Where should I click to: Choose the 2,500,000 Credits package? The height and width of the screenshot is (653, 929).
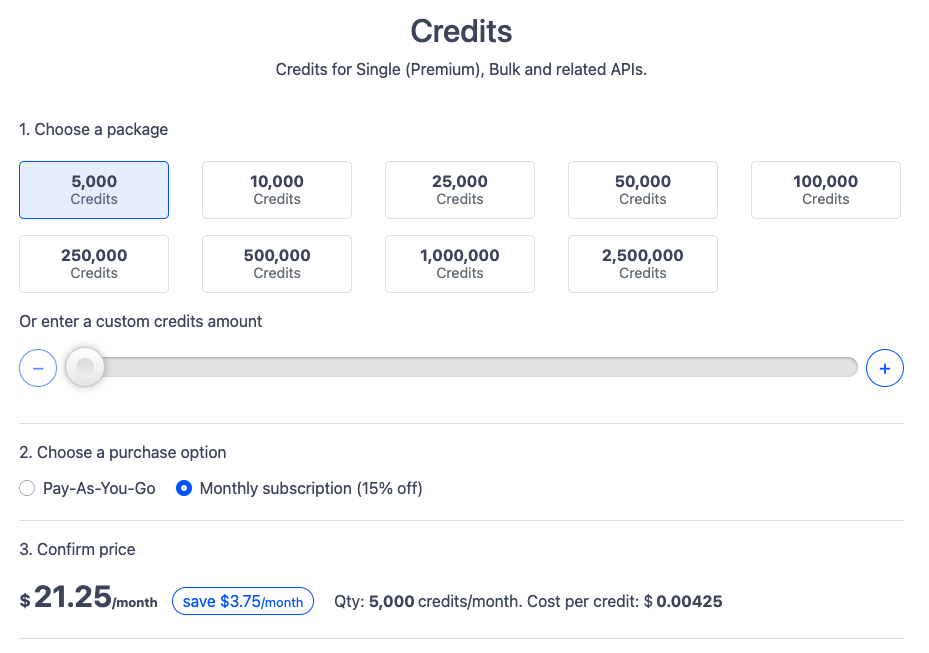(643, 264)
